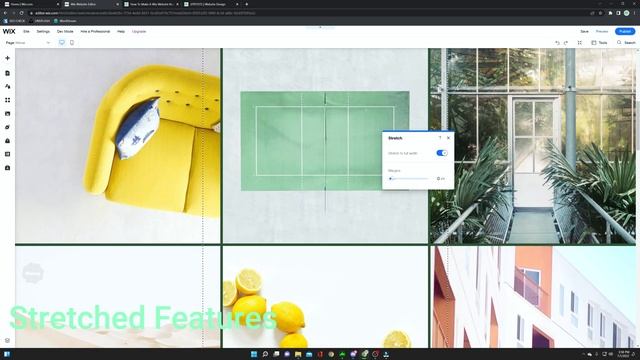
Task: Switch to desktop view icon
Action: [62, 42]
